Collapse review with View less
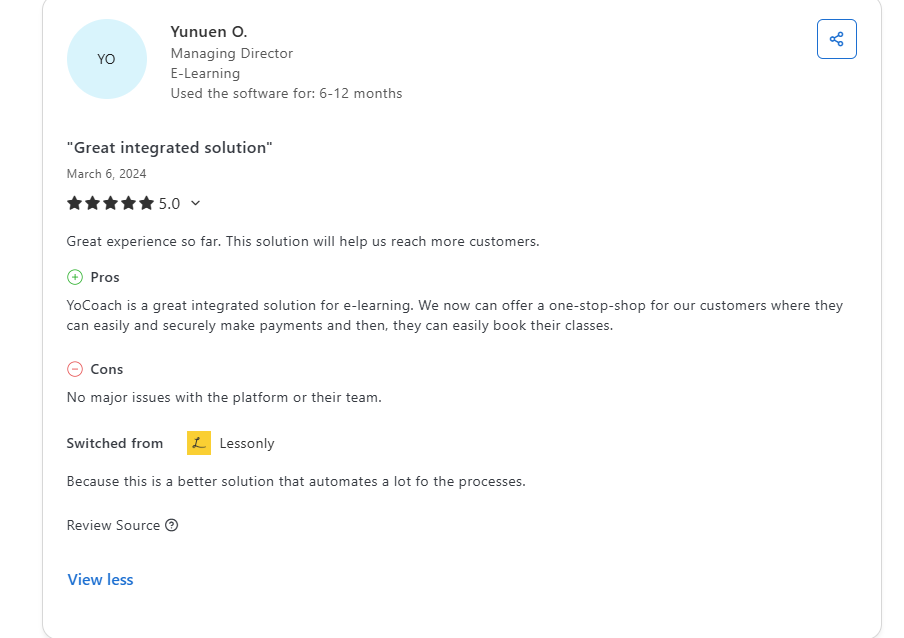The image size is (904, 638). point(100,580)
